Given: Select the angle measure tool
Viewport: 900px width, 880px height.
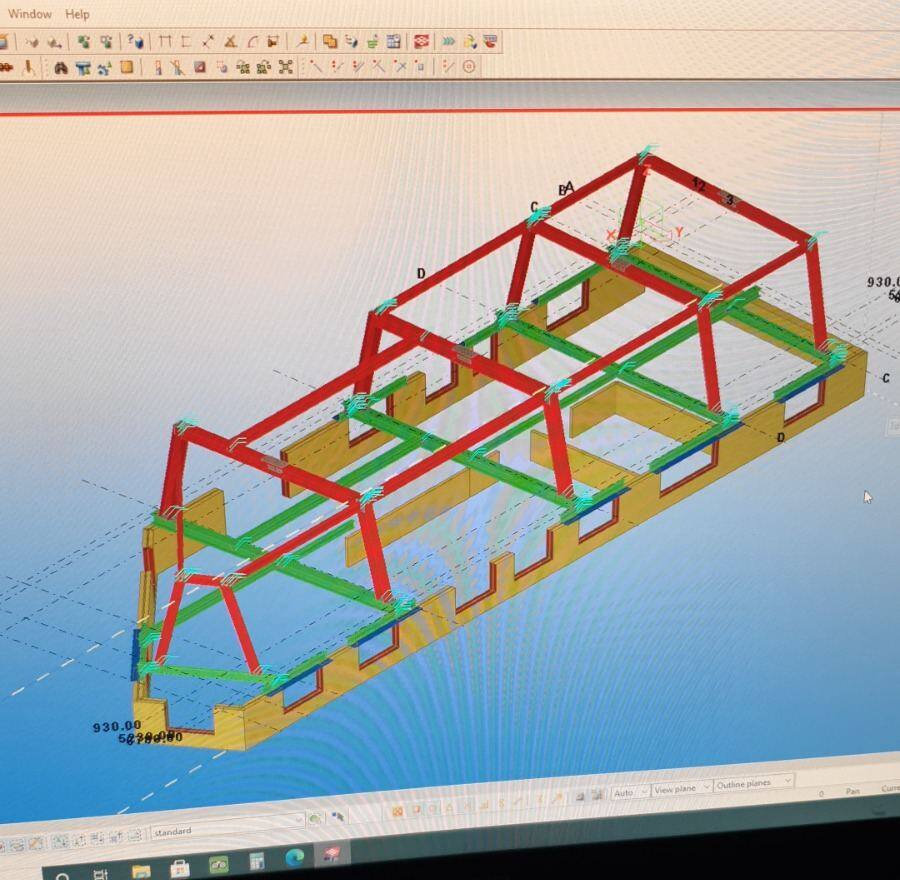Looking at the screenshot, I should [230, 41].
